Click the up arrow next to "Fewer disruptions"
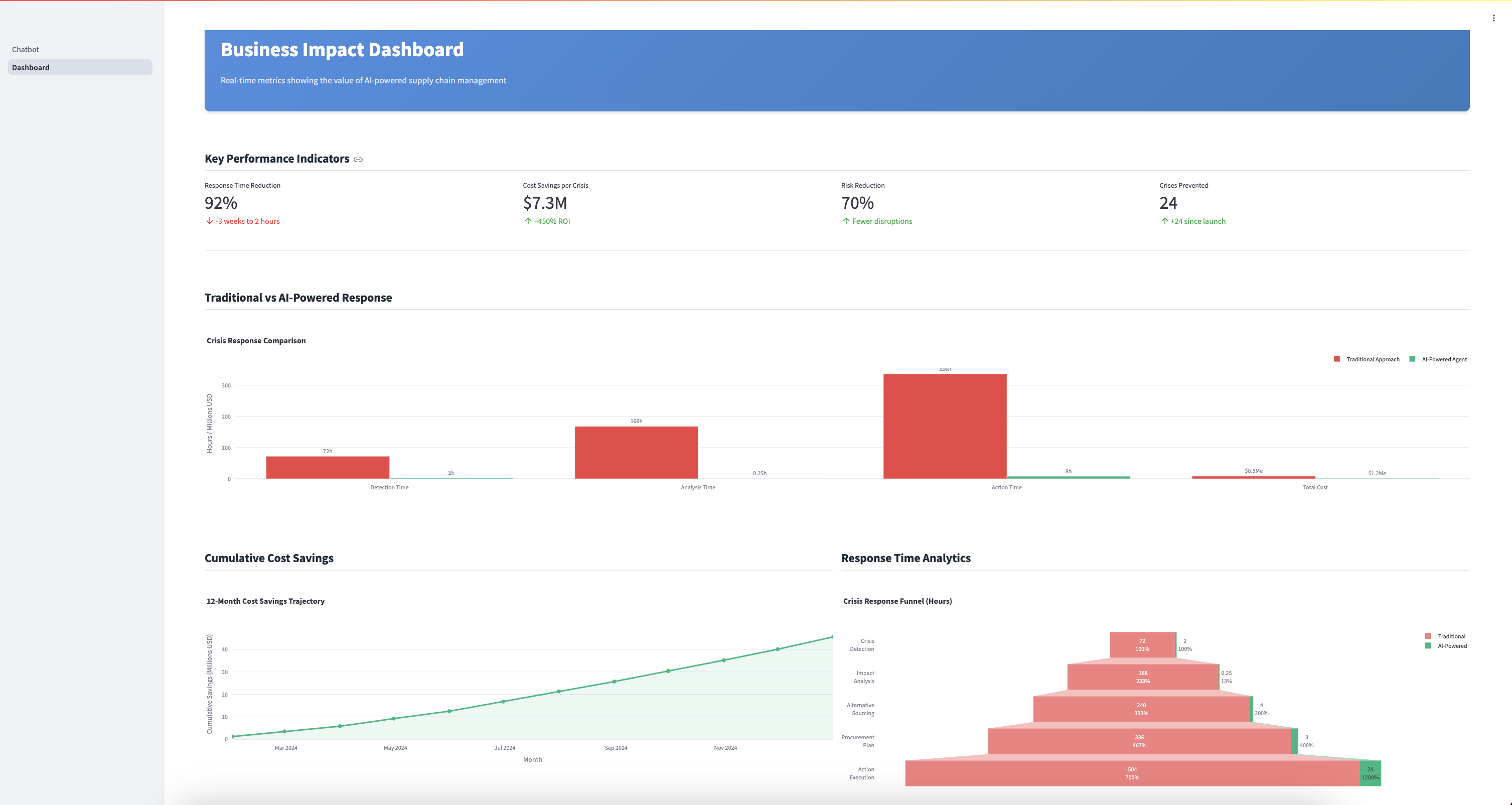1512x805 pixels. coord(845,221)
